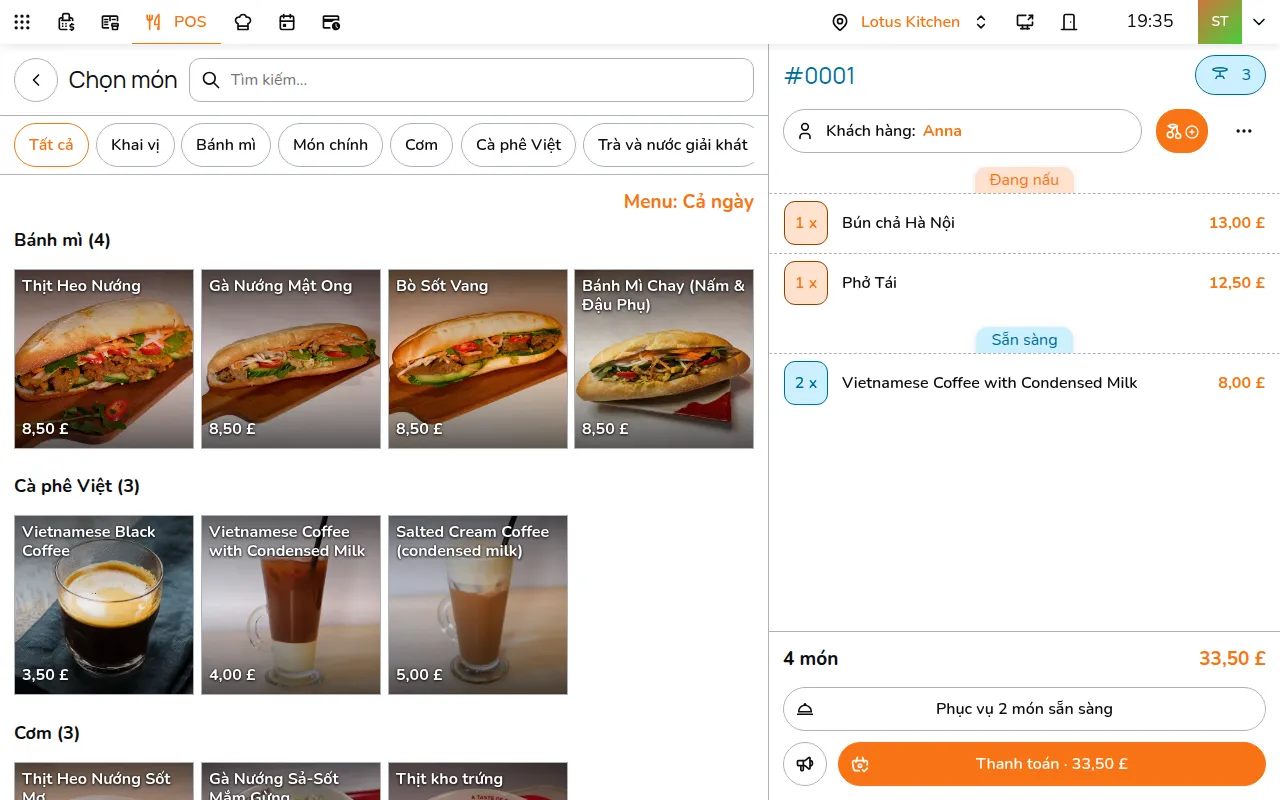1280x800 pixels.
Task: Select the Tất cả category filter
Action: 51,145
